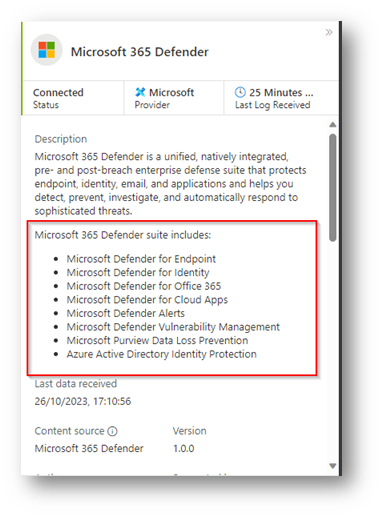This screenshot has width=384, height=518.
Task: Click the last data received timestamp
Action: [83, 401]
